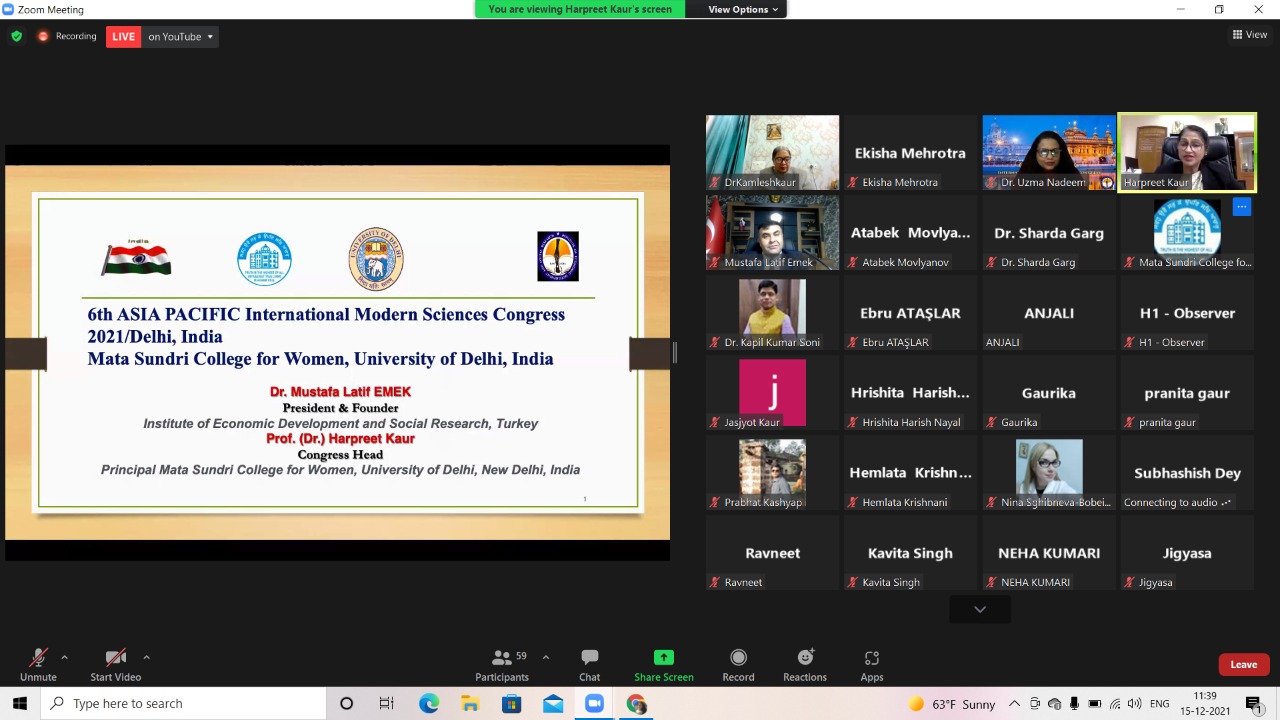This screenshot has height=720, width=1280.
Task: Show next page of participant tiles
Action: [980, 609]
